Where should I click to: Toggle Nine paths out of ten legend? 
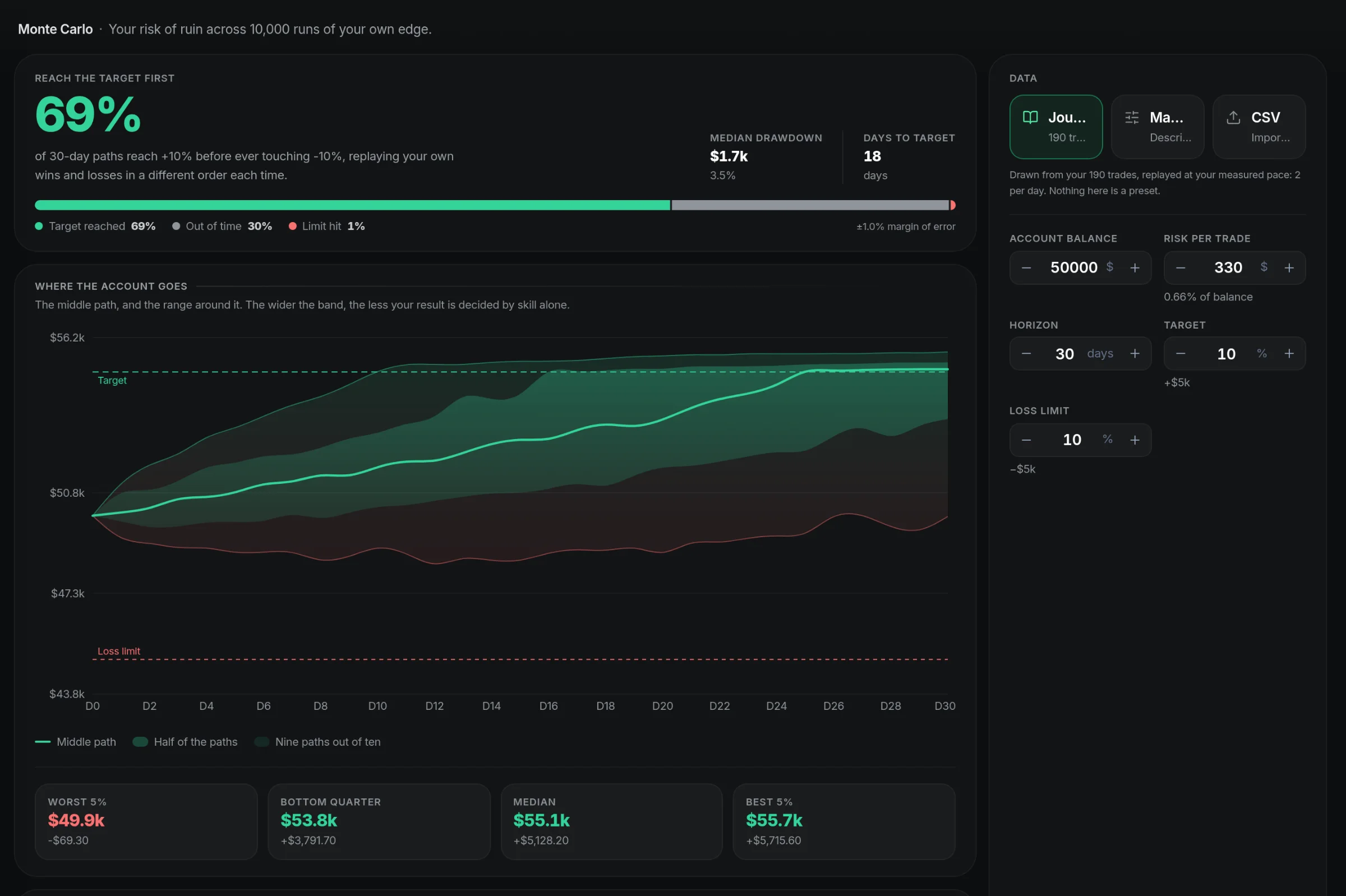tap(318, 742)
